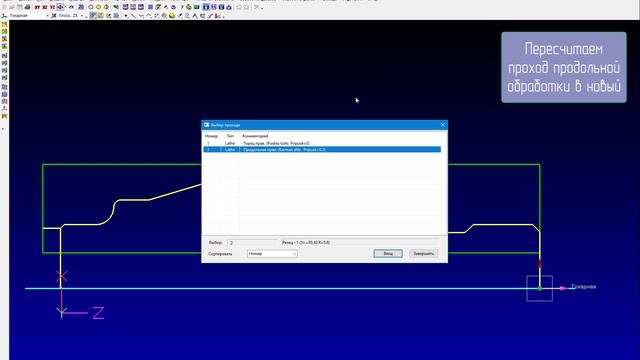Click the Выбор input field

(x=253, y=242)
